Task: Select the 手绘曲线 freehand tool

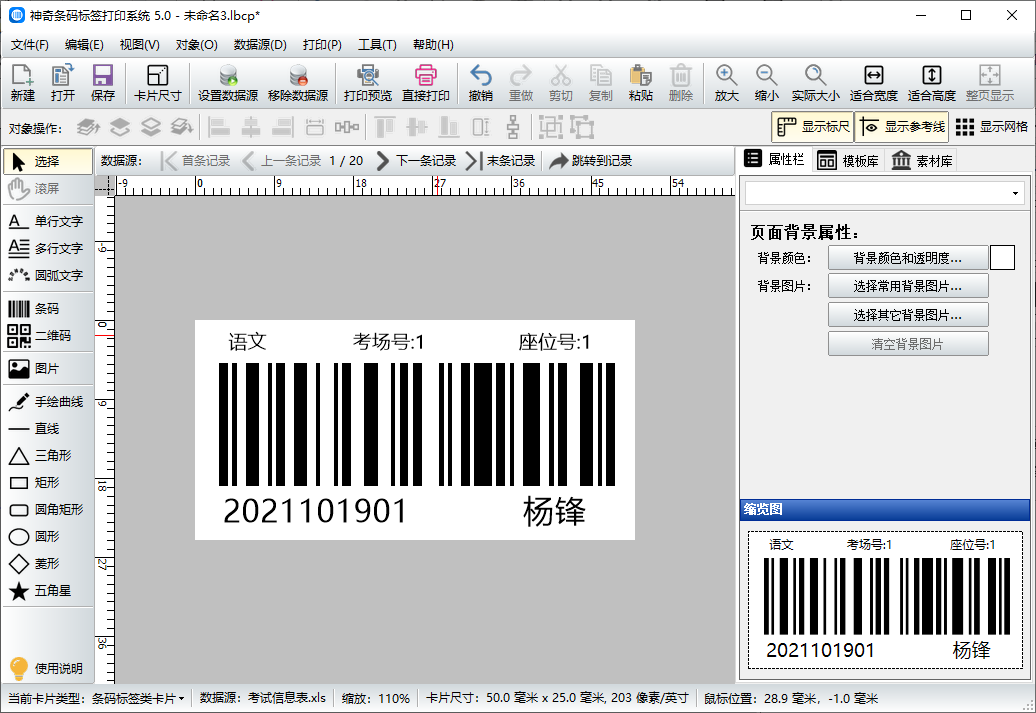Action: [x=48, y=402]
